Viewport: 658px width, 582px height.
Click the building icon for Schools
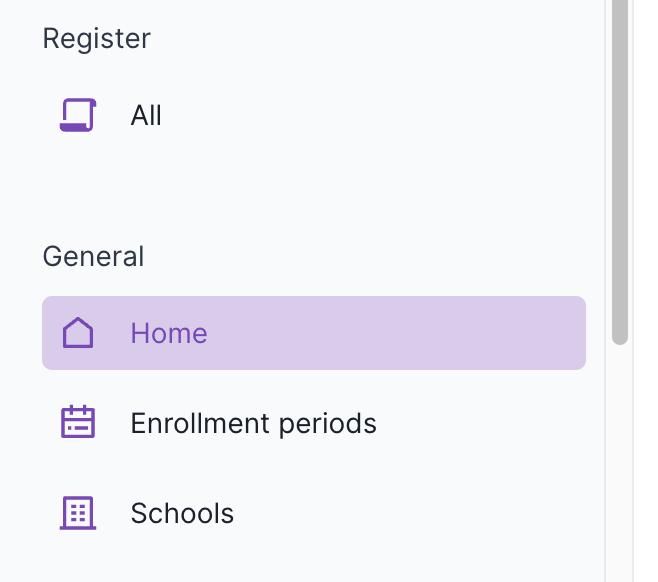pyautogui.click(x=77, y=513)
